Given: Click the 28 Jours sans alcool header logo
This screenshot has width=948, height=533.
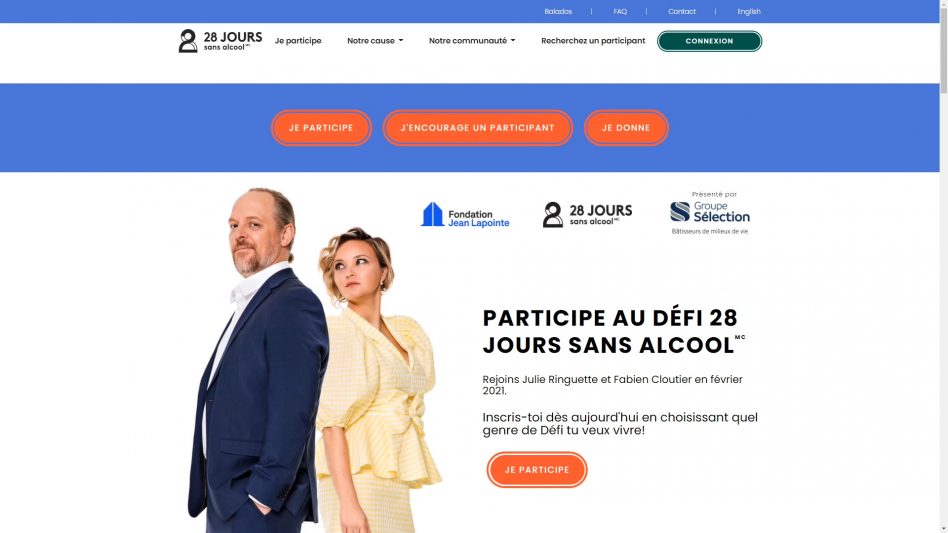Looking at the screenshot, I should pos(220,41).
